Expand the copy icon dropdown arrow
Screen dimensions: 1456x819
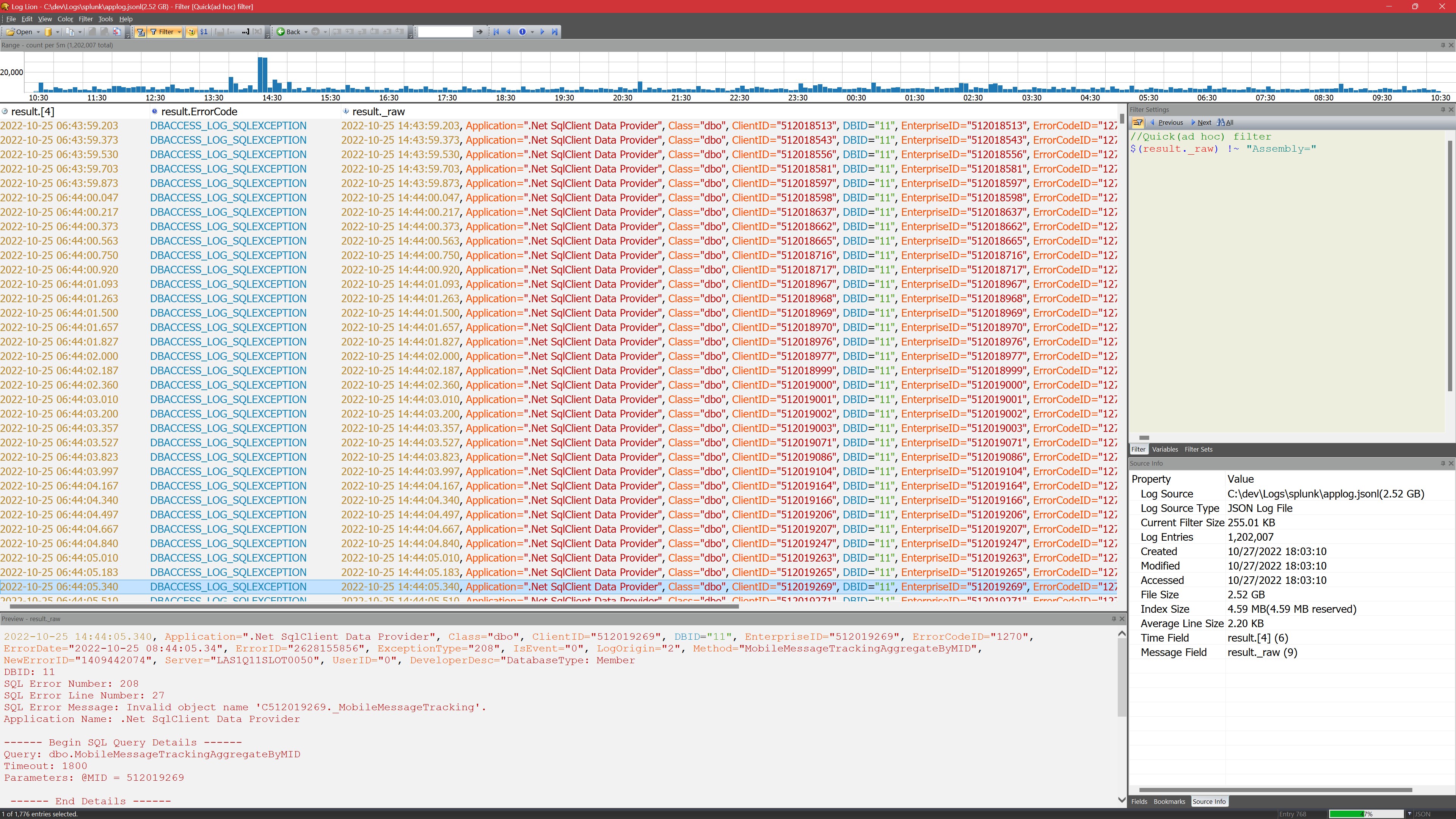click(x=80, y=31)
